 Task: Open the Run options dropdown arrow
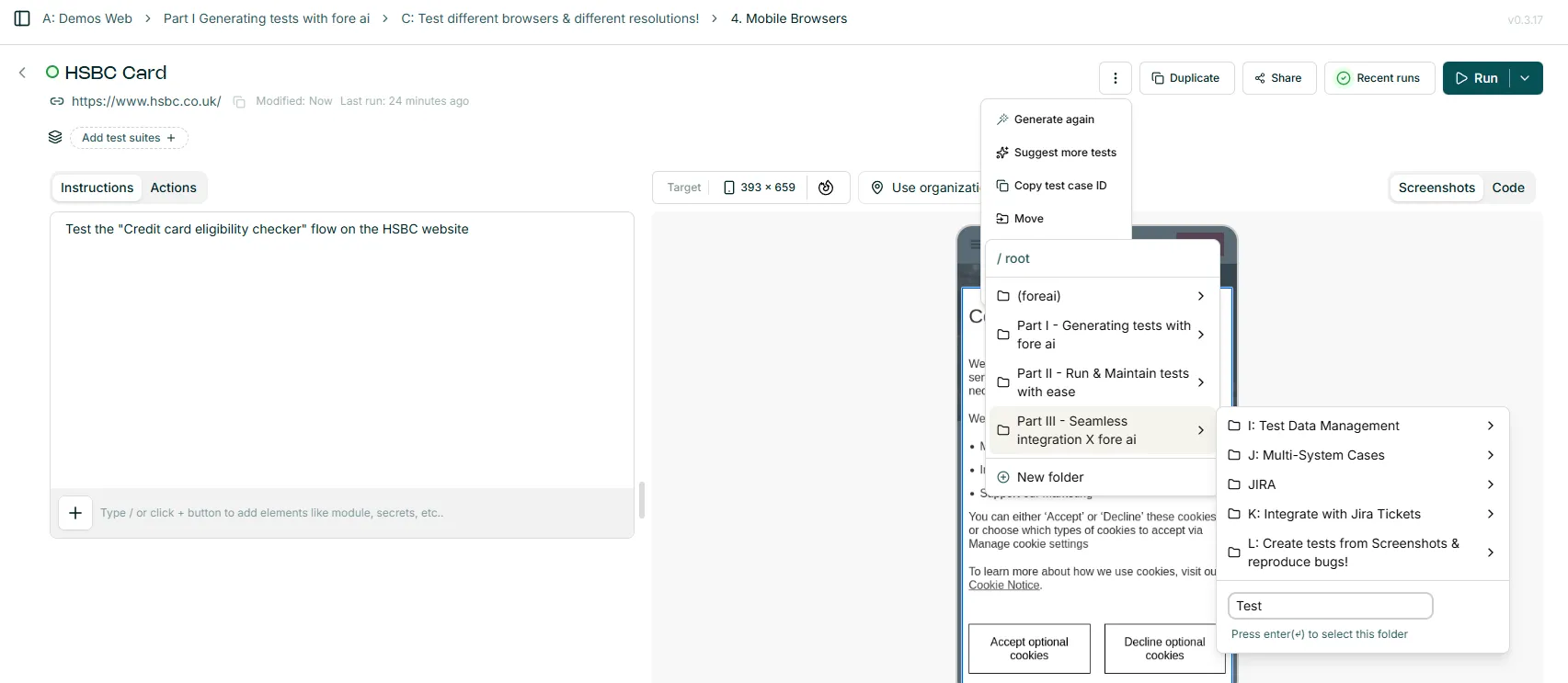click(x=1526, y=78)
